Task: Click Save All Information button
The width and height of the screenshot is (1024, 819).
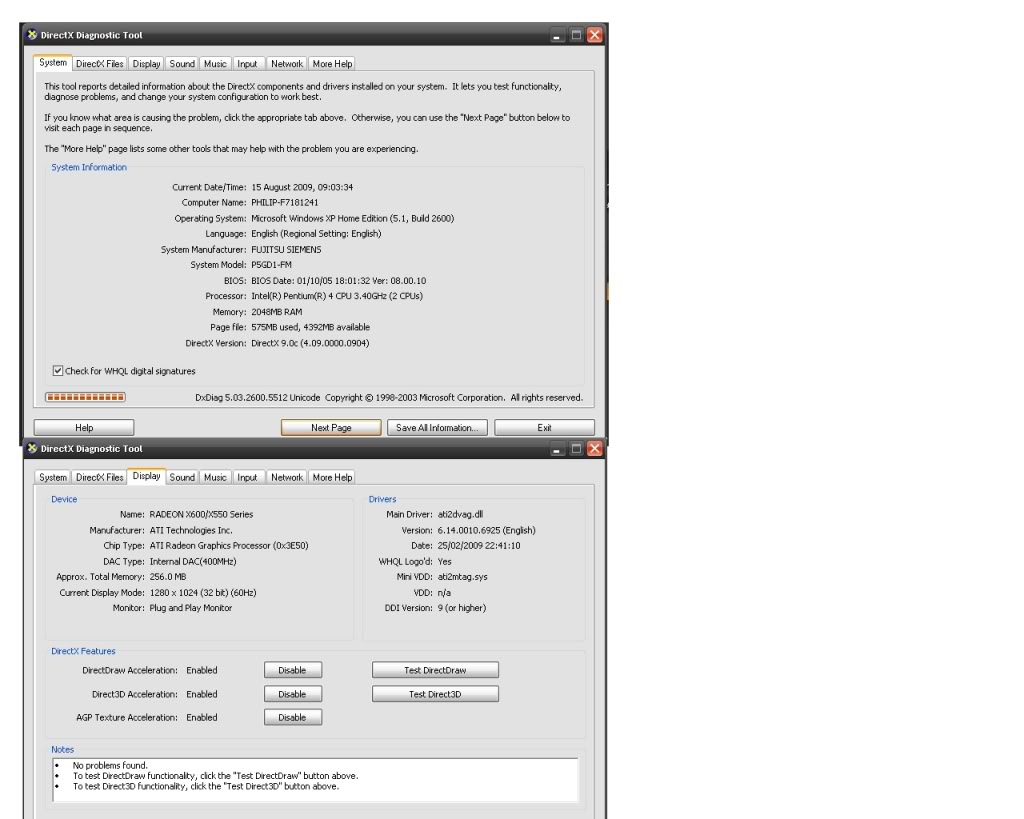Action: (x=437, y=428)
